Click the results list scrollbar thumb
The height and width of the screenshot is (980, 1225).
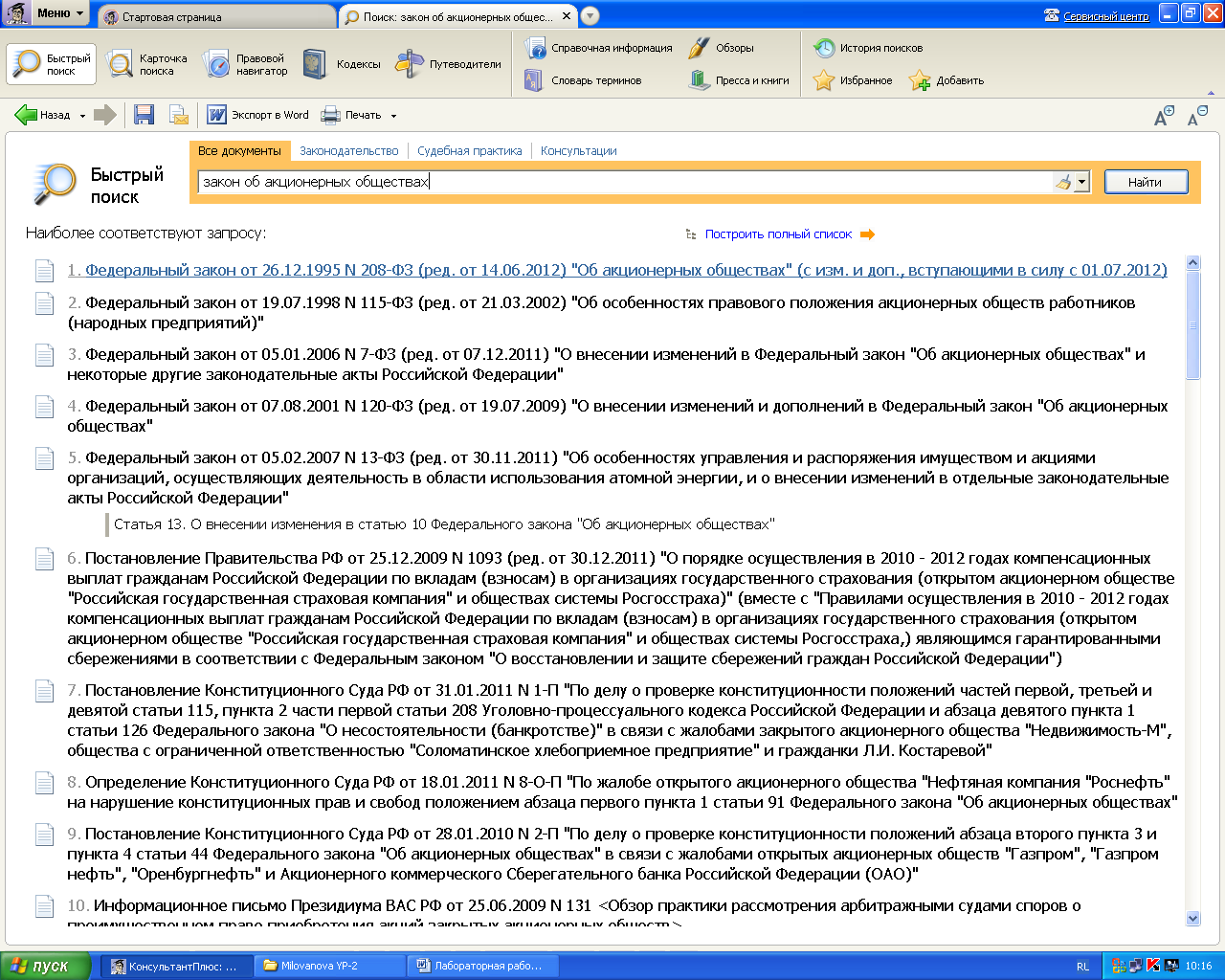point(1192,325)
